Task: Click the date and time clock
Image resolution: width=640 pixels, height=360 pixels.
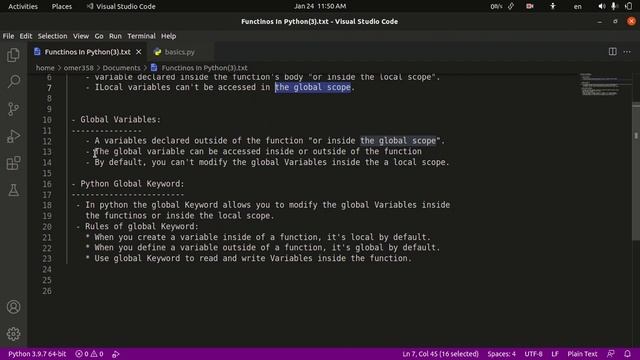Action: pyautogui.click(x=320, y=6)
